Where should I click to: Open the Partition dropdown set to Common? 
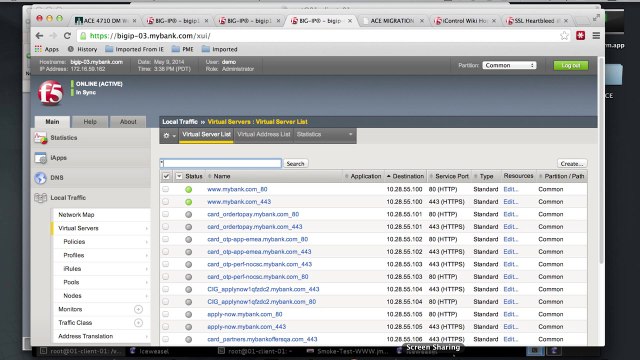509,65
